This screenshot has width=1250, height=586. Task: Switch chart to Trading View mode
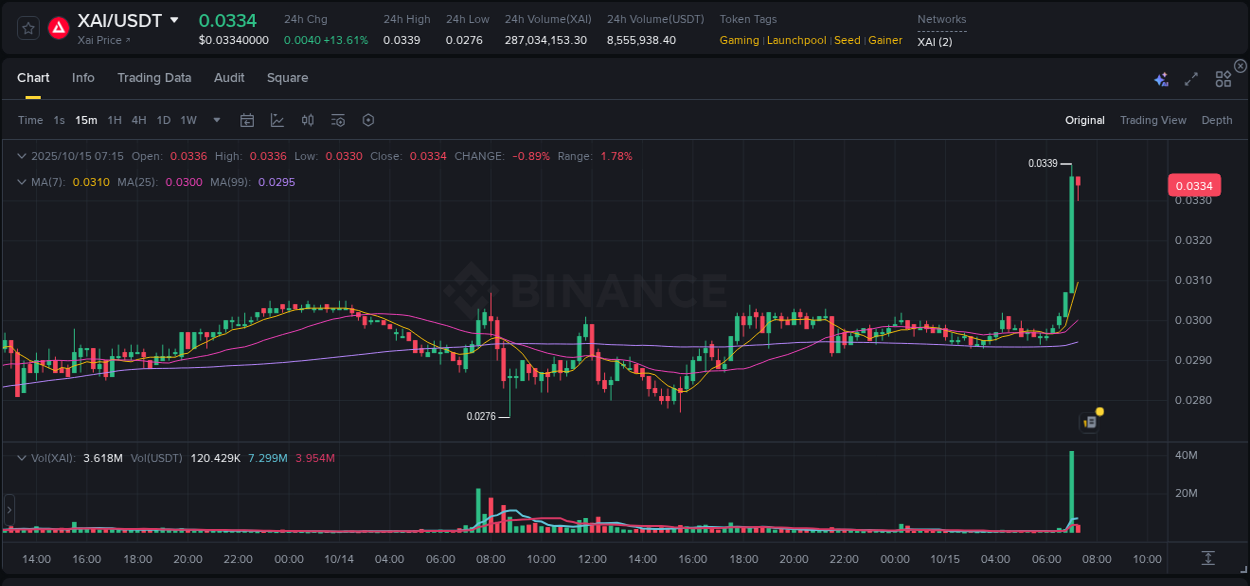coord(1153,120)
